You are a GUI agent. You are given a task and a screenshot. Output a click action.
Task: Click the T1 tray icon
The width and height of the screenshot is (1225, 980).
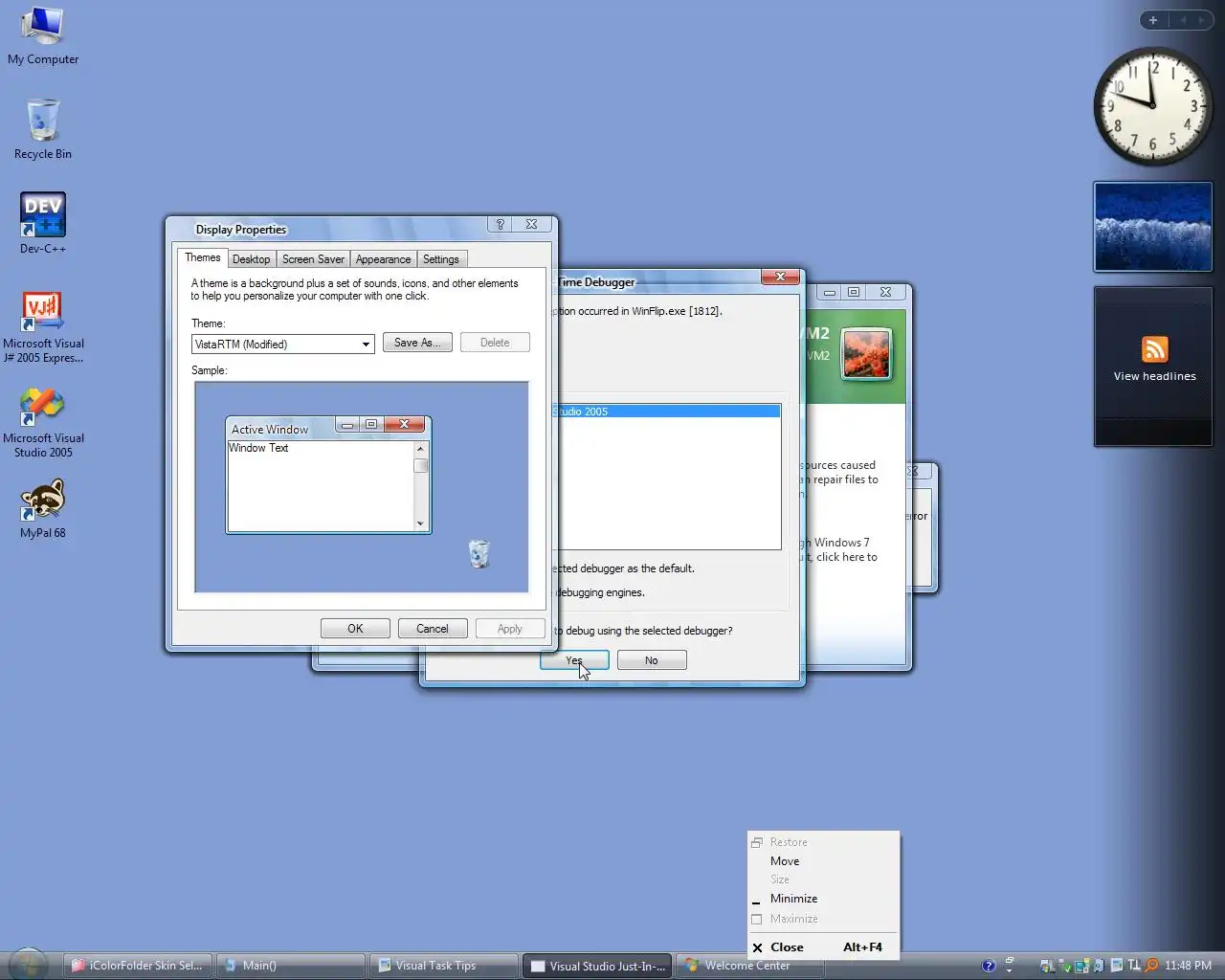tap(1133, 966)
